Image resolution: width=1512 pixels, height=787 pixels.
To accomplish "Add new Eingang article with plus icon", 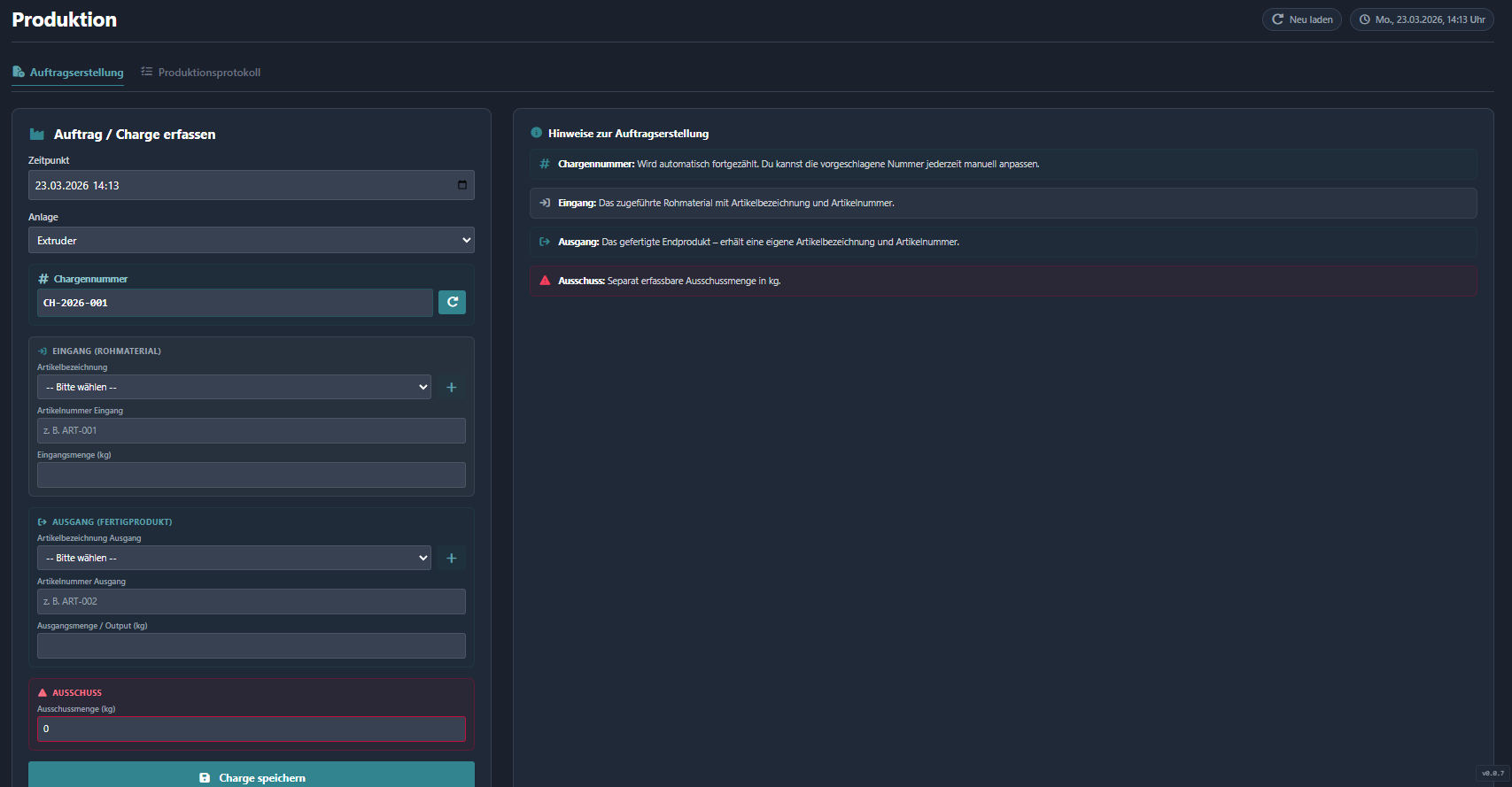I will click(x=451, y=387).
